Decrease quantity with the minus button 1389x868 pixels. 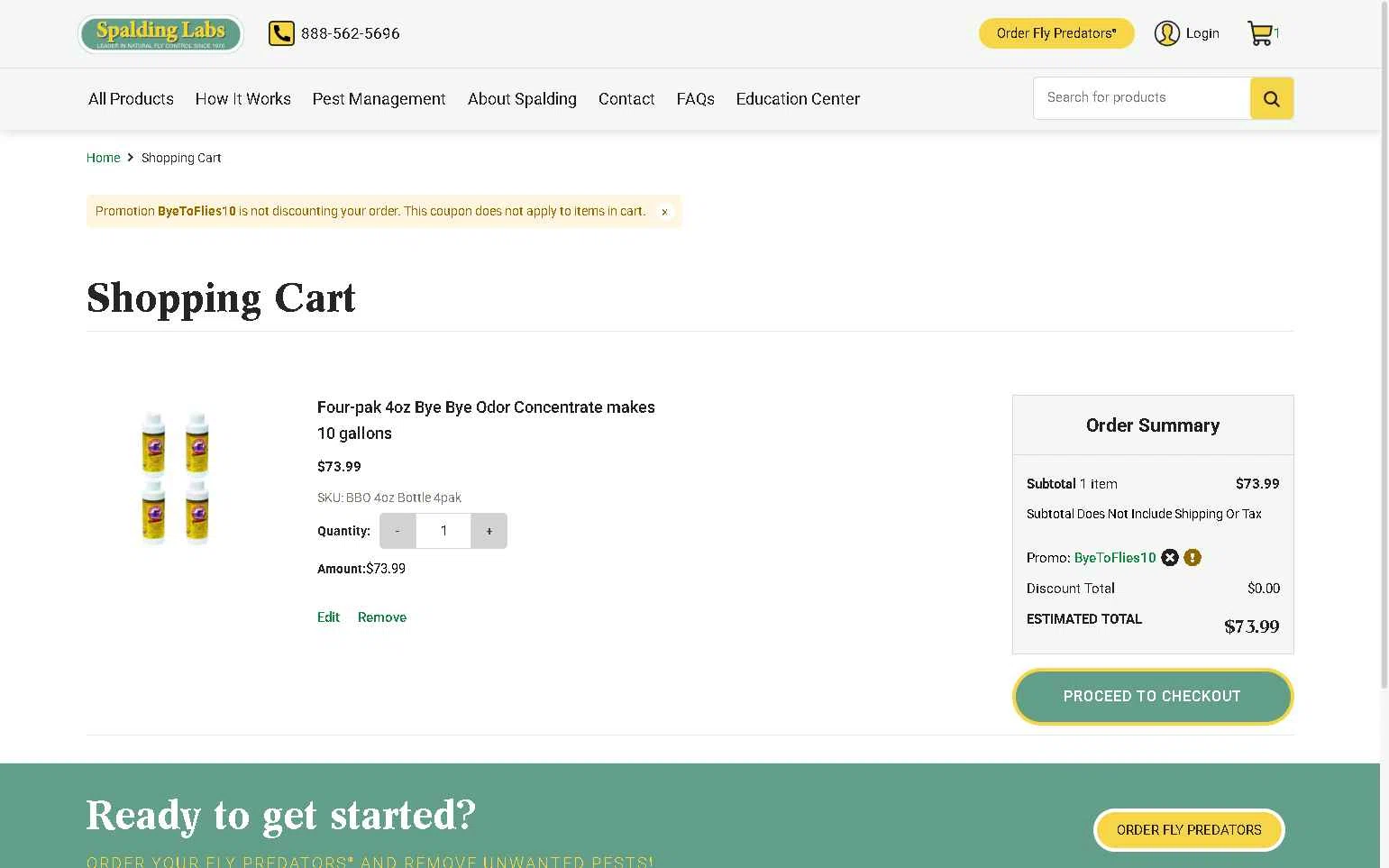point(398,531)
